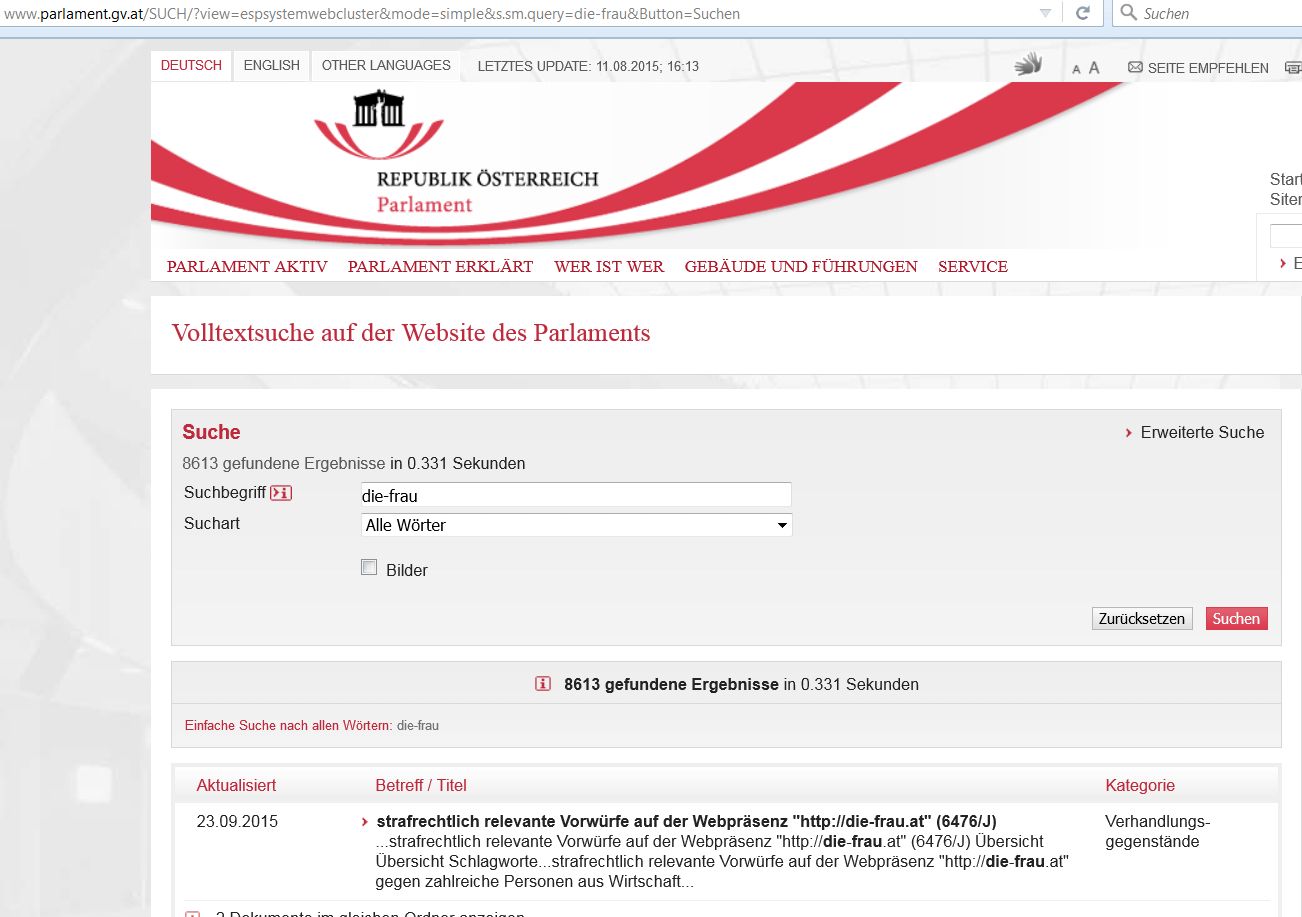1302x917 pixels.
Task: Select the larger font size A
Action: tap(1094, 67)
